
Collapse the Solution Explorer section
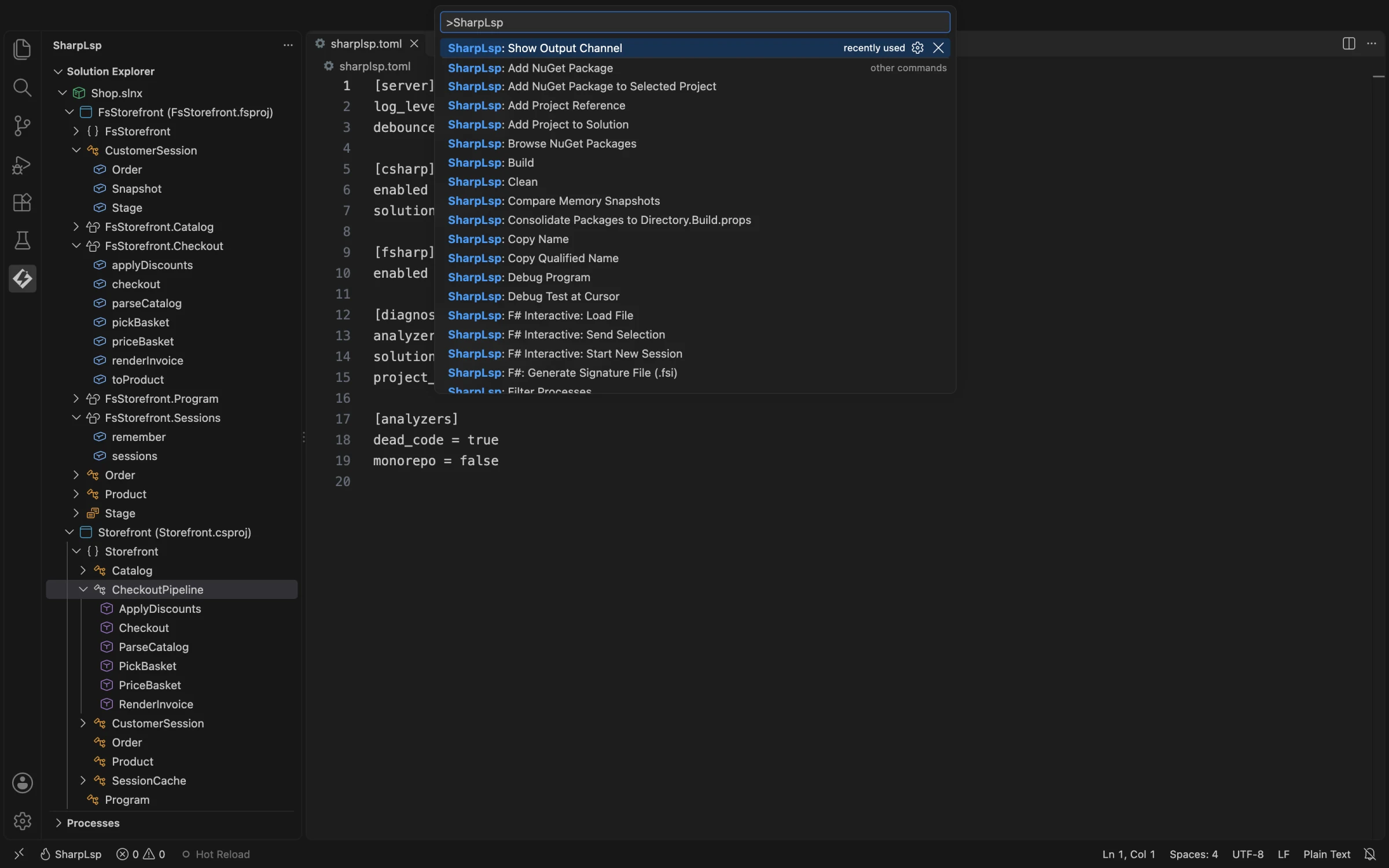[58, 72]
